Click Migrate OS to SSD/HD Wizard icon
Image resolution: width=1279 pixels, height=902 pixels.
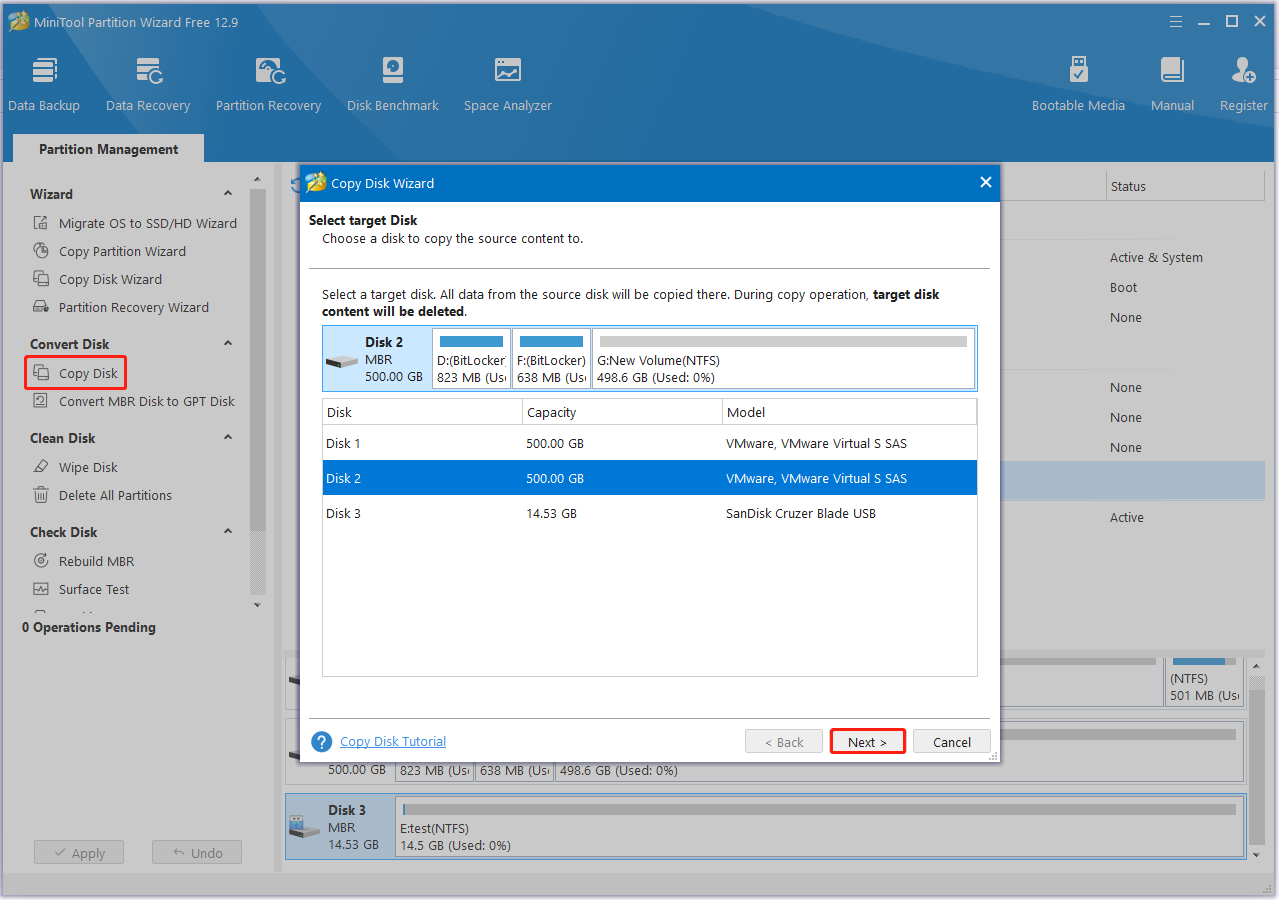[41, 223]
